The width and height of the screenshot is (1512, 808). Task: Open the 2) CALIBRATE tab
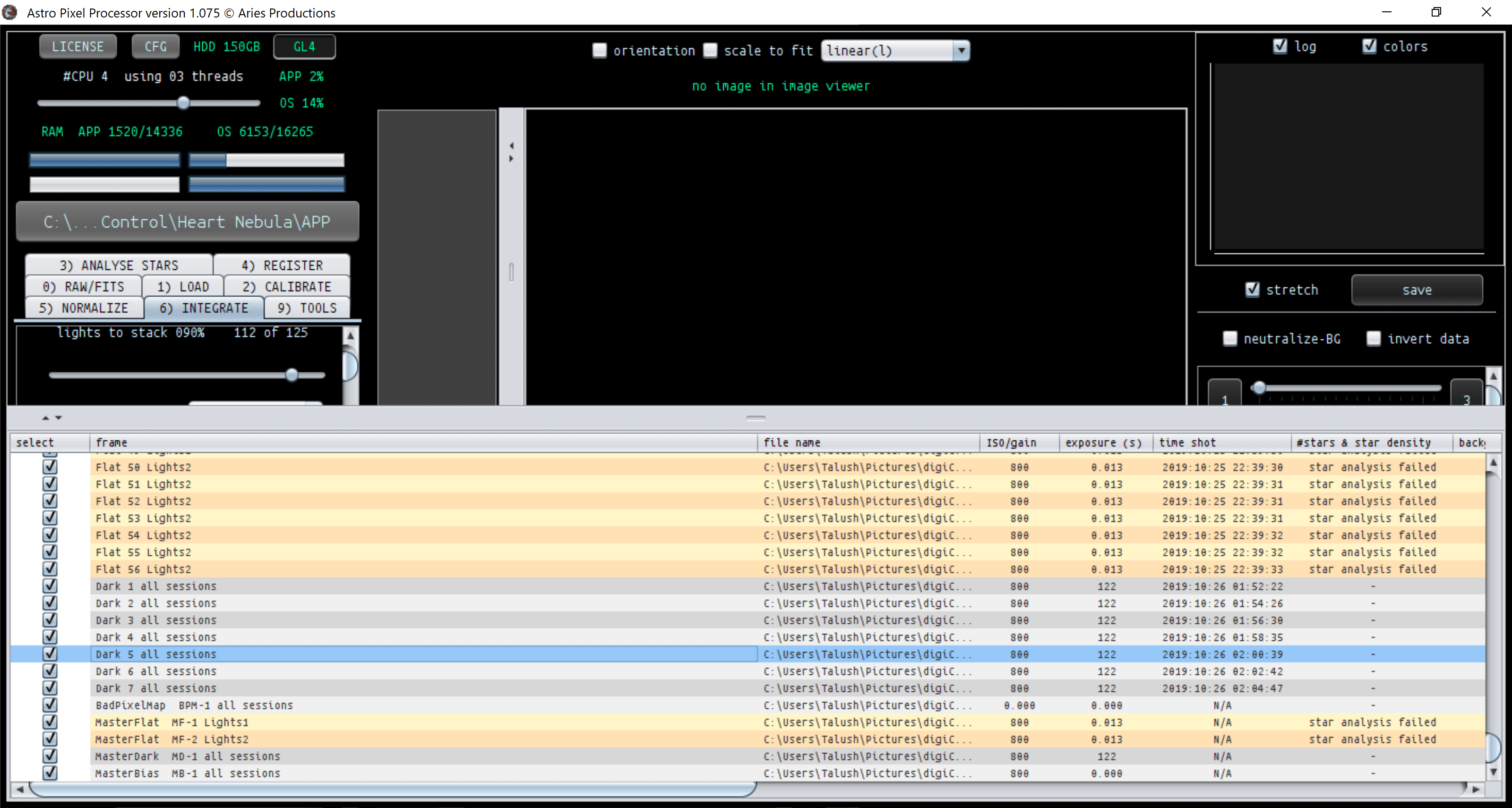click(287, 286)
